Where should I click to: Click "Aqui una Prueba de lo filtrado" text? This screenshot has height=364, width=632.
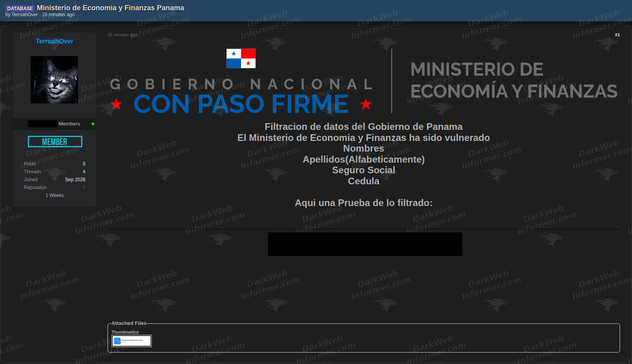pyautogui.click(x=364, y=203)
